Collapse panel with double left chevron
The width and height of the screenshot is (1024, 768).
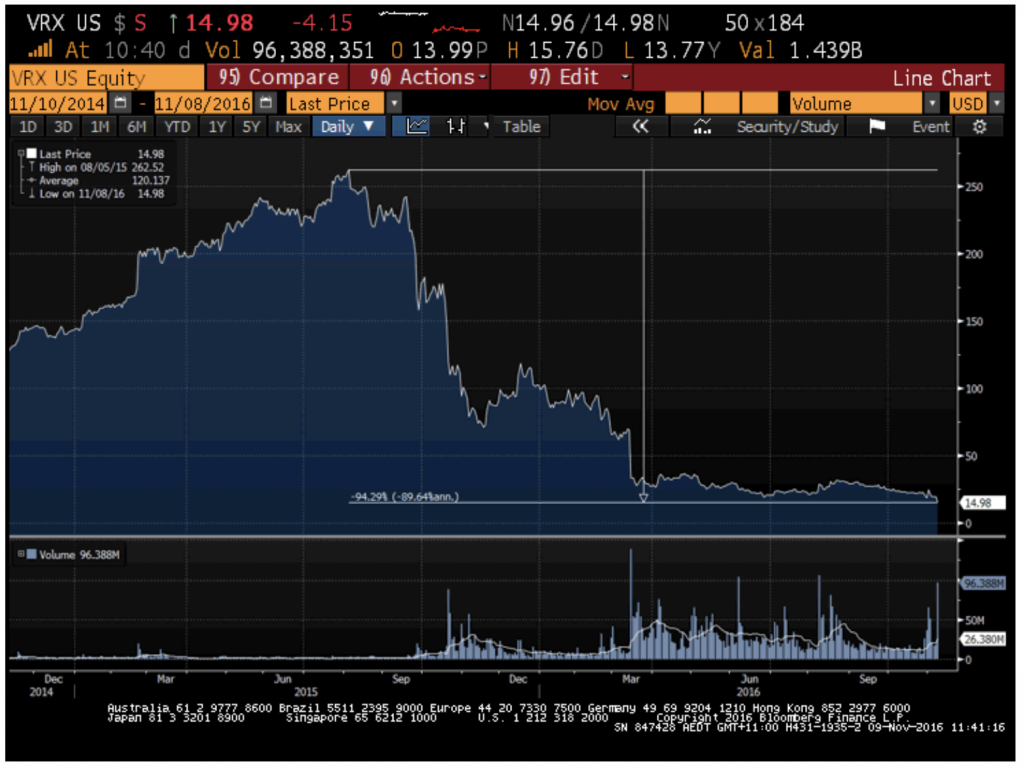(x=641, y=126)
